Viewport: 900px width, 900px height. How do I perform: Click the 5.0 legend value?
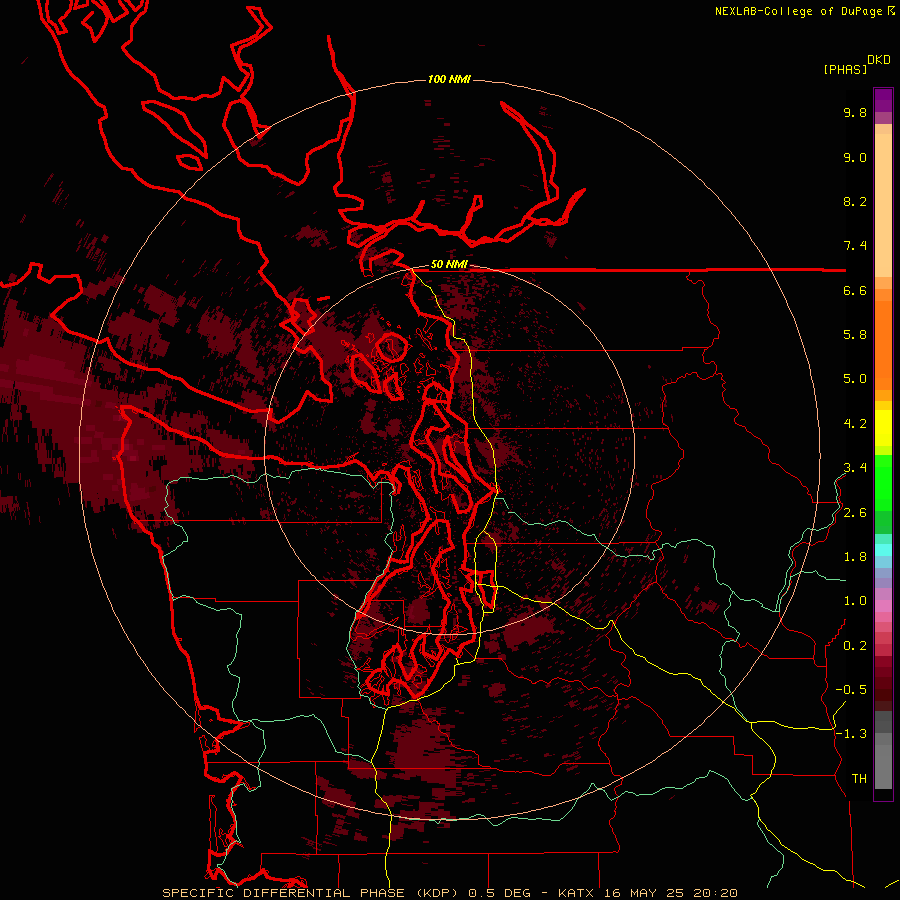click(x=855, y=379)
